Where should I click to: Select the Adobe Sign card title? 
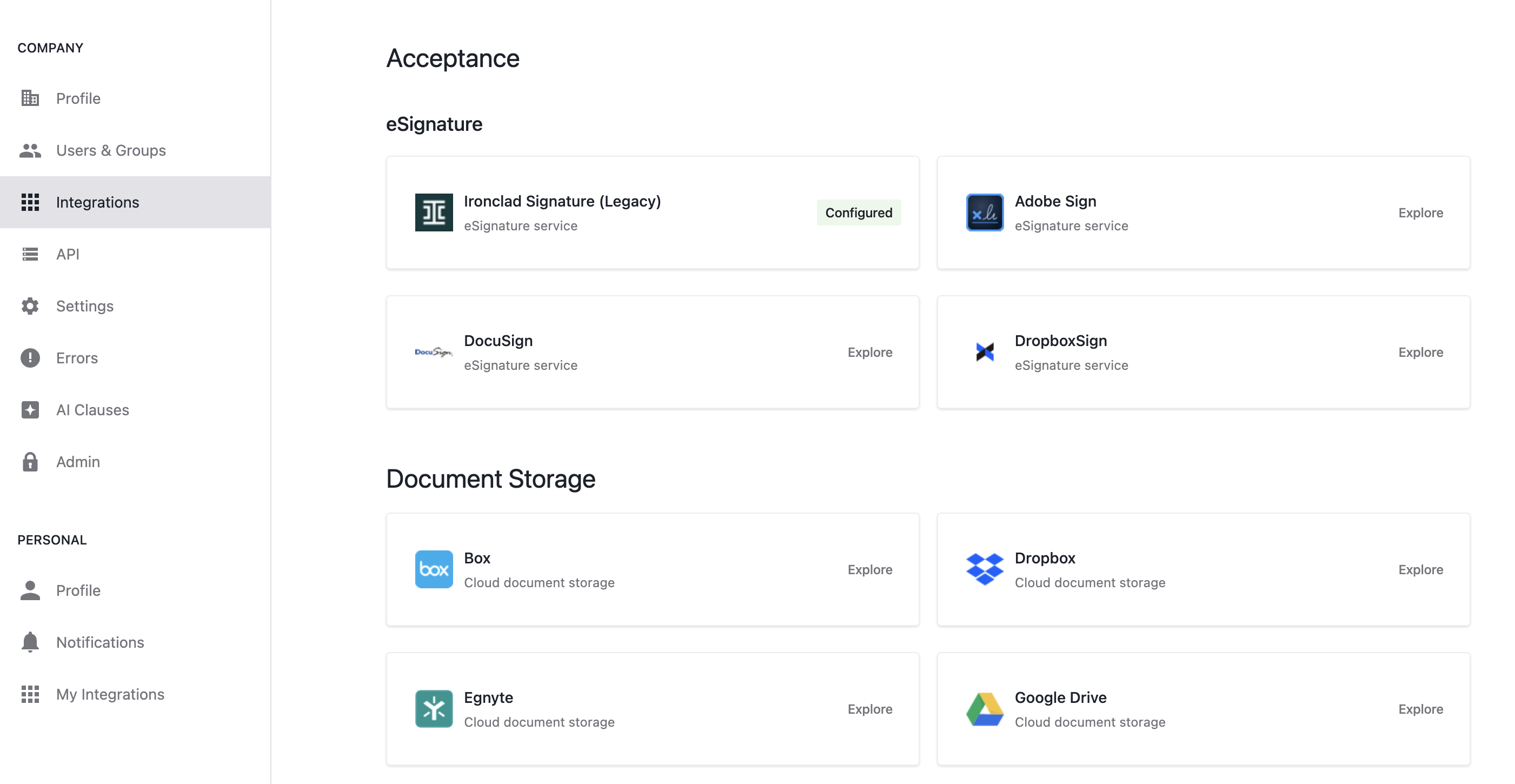tap(1055, 201)
